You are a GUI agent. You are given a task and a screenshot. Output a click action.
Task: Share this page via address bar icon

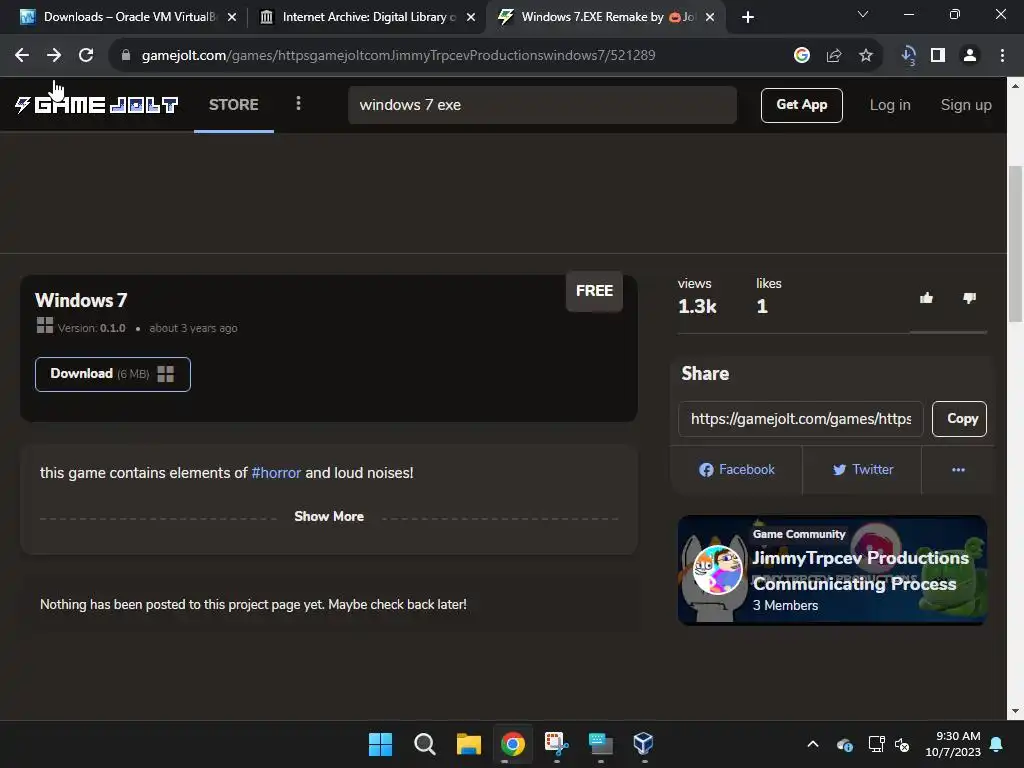[x=834, y=56]
